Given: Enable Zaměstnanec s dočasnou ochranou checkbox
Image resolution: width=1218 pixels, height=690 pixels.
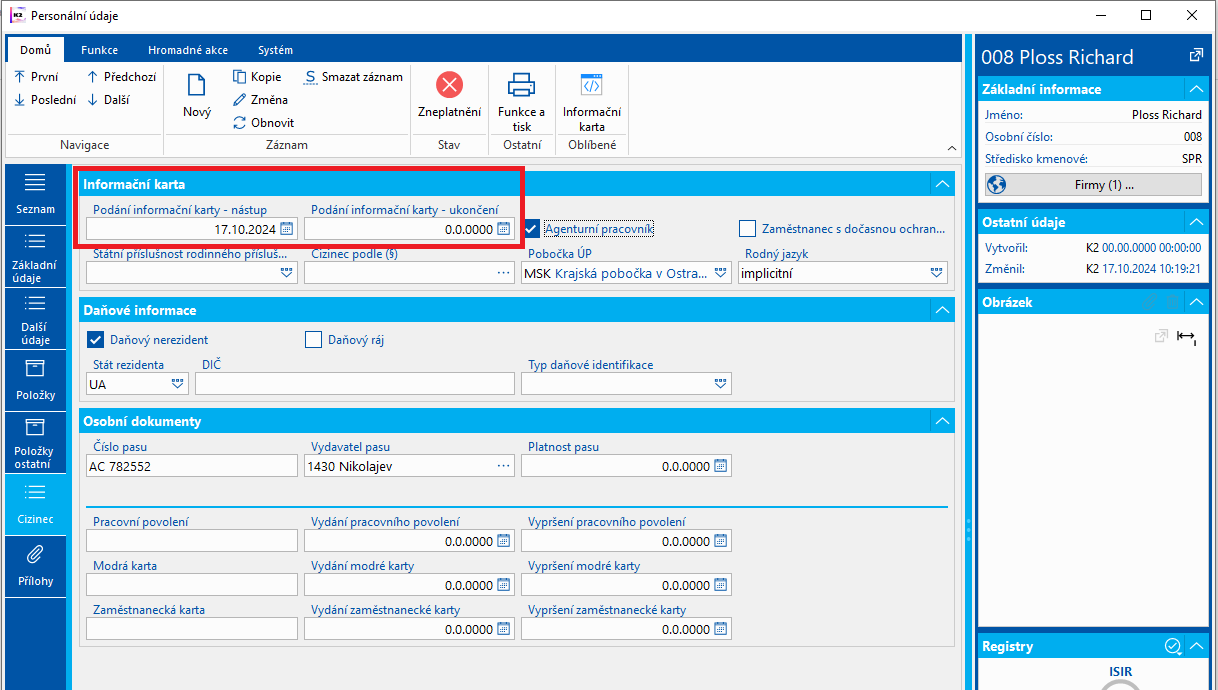Looking at the screenshot, I should 747,228.
